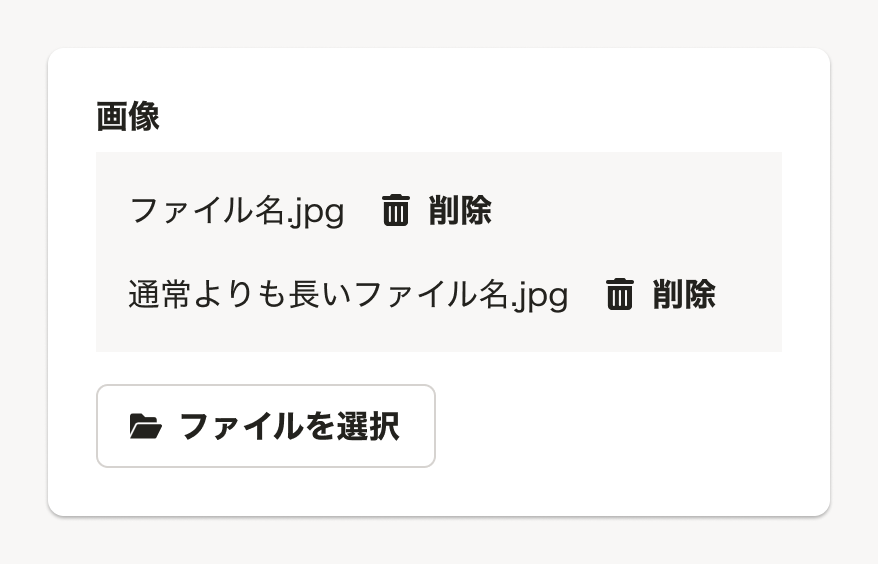Click blank area right of ファイルを選択 button
The width and height of the screenshot is (878, 564).
(x=620, y=427)
